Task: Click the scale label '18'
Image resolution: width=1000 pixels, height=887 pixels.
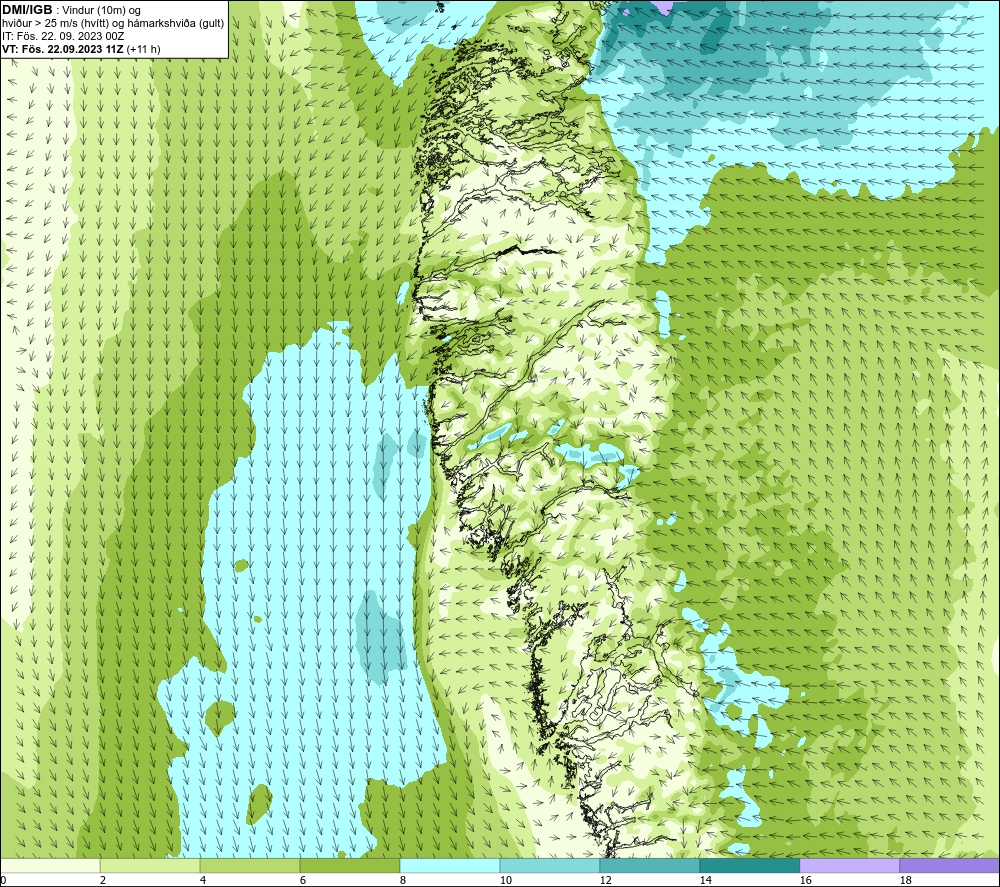Action: pyautogui.click(x=905, y=880)
